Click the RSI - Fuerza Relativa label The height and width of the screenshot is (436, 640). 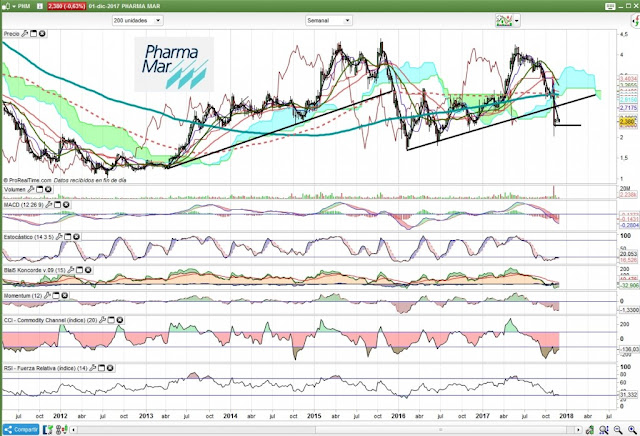46,368
